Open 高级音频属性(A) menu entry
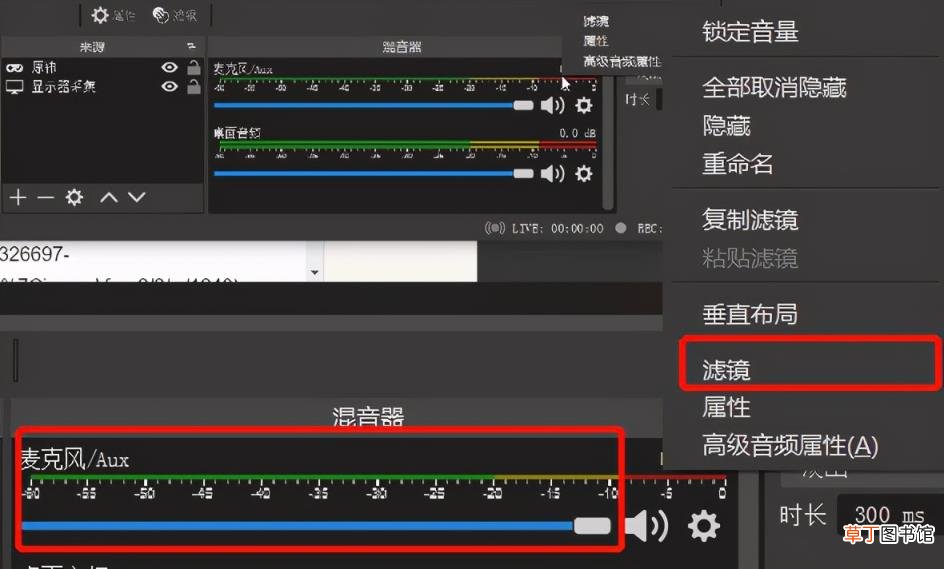This screenshot has height=569, width=944. click(790, 446)
